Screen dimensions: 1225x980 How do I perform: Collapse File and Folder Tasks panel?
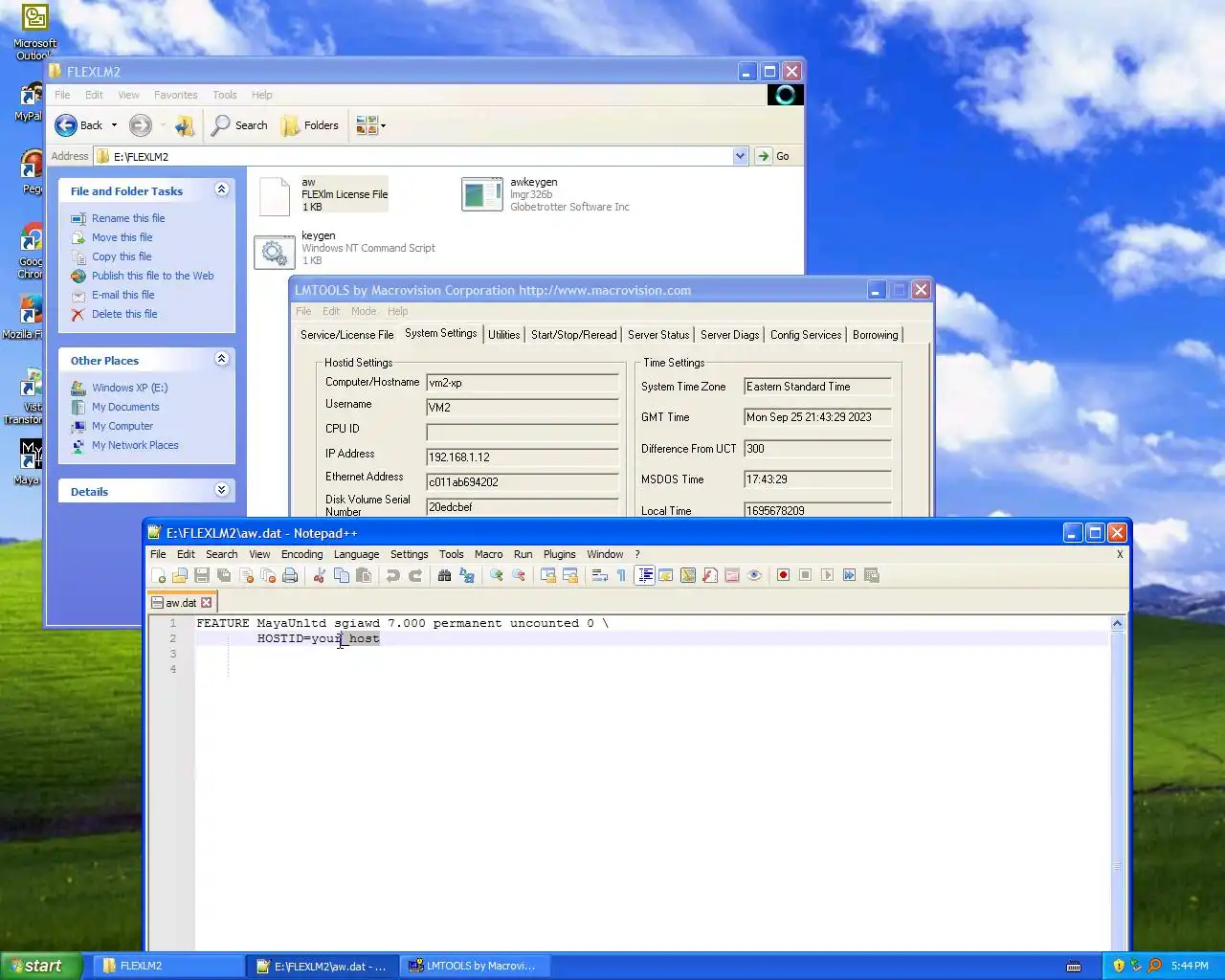[x=221, y=189]
